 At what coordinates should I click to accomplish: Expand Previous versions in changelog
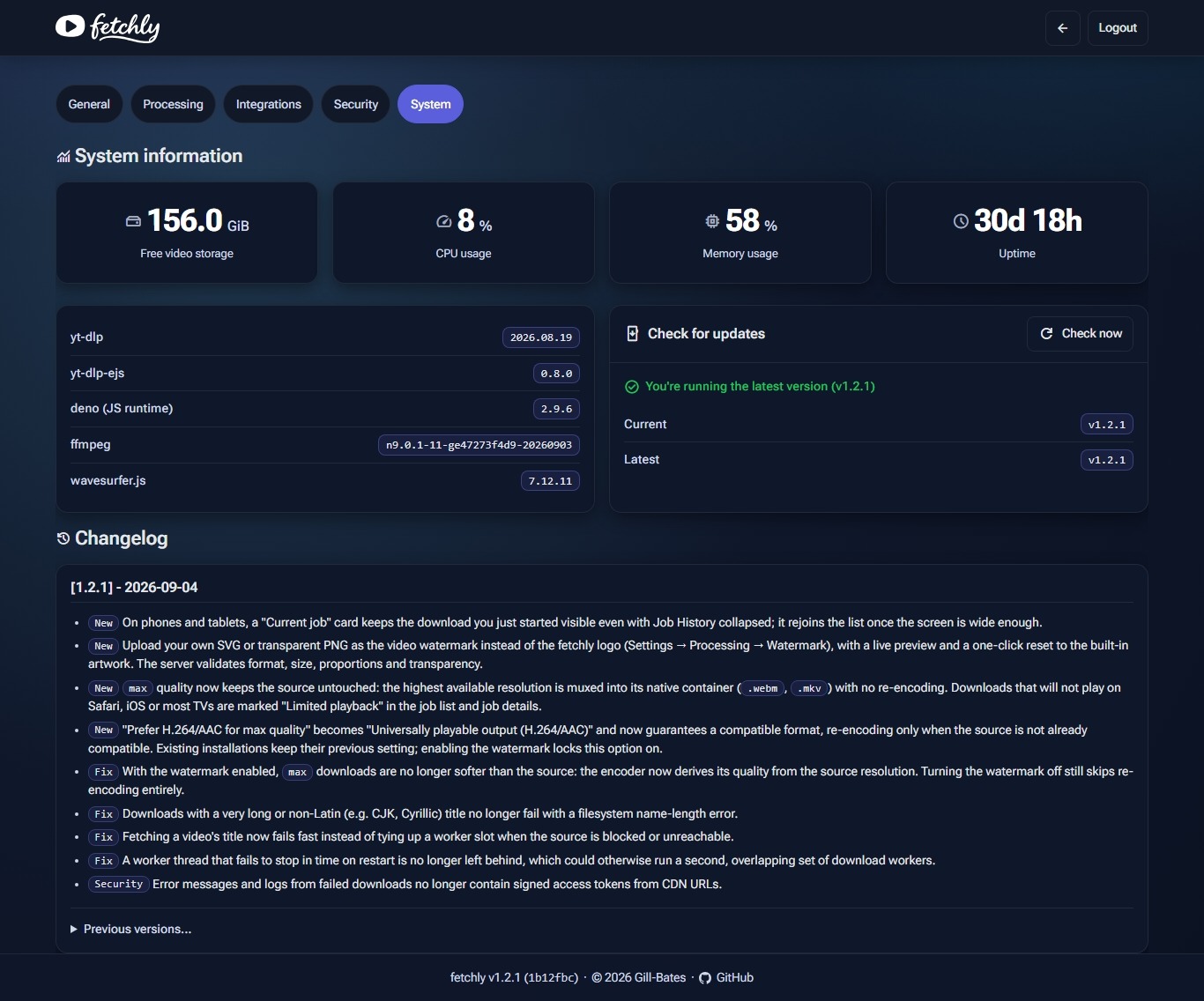[x=131, y=929]
